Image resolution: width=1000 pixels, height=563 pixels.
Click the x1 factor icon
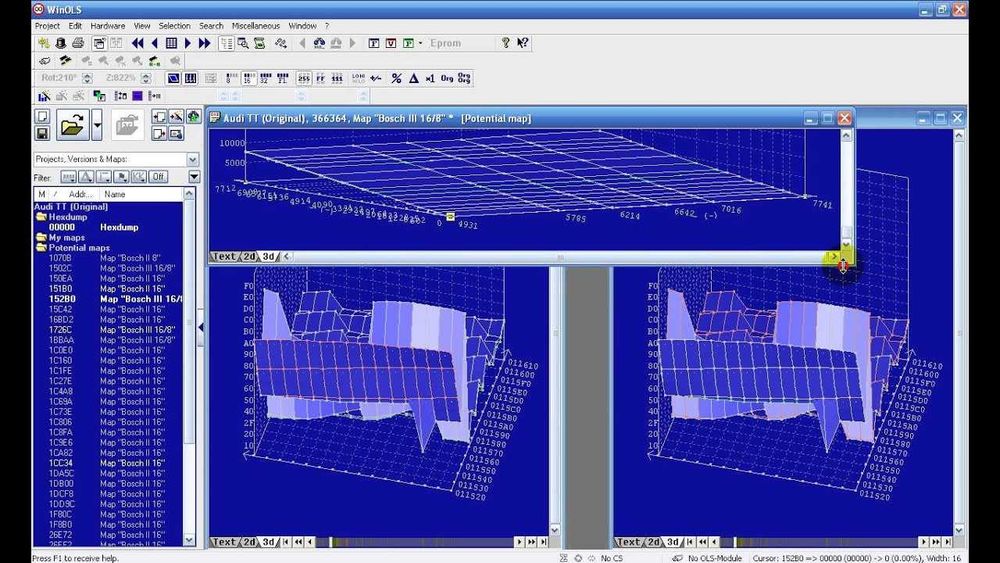(430, 78)
